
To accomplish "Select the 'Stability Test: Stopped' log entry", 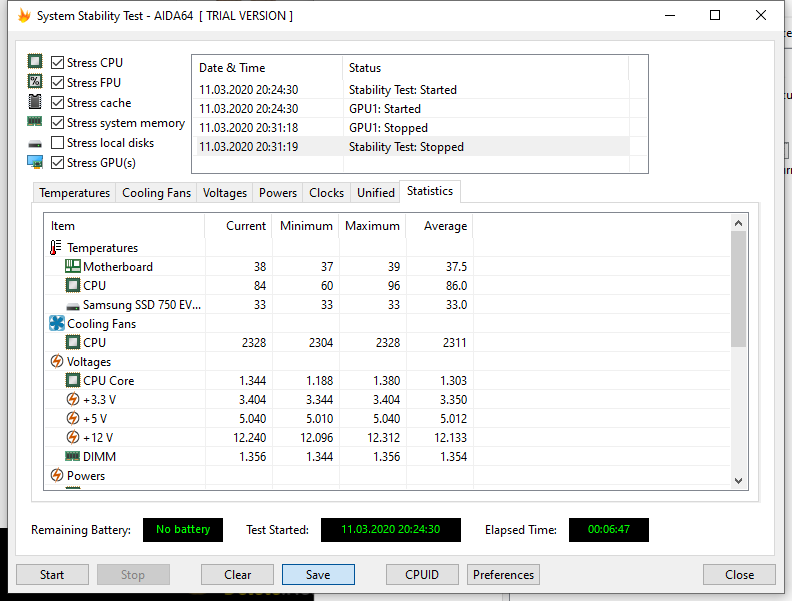I will click(x=411, y=147).
